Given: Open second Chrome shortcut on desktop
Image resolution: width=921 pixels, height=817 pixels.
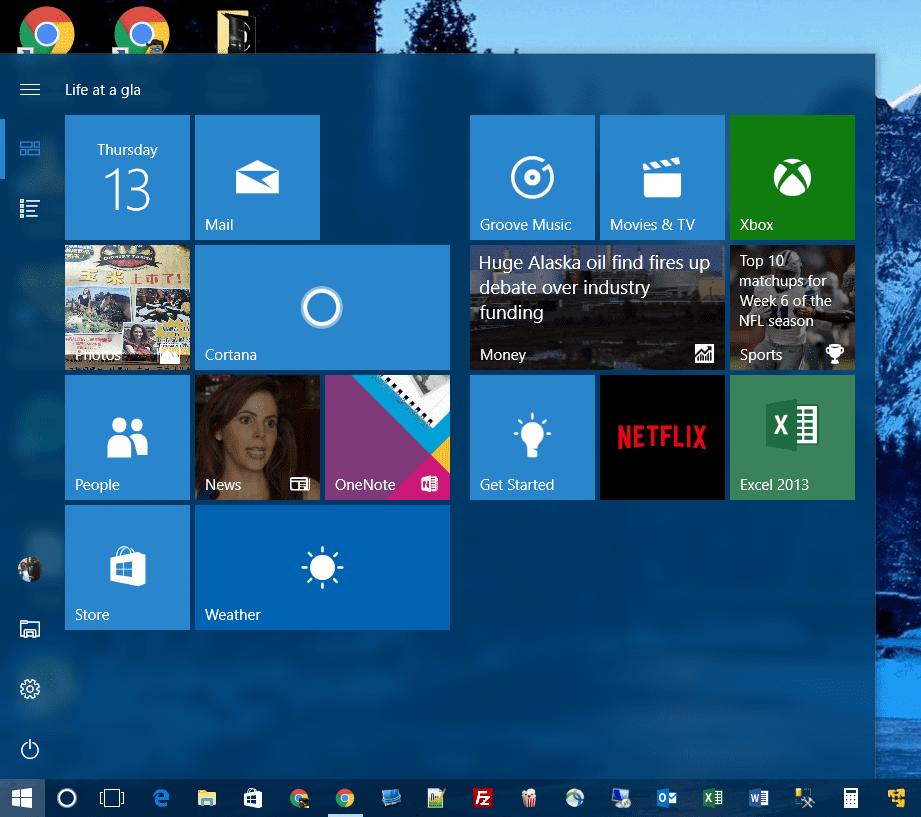Looking at the screenshot, I should tap(142, 29).
